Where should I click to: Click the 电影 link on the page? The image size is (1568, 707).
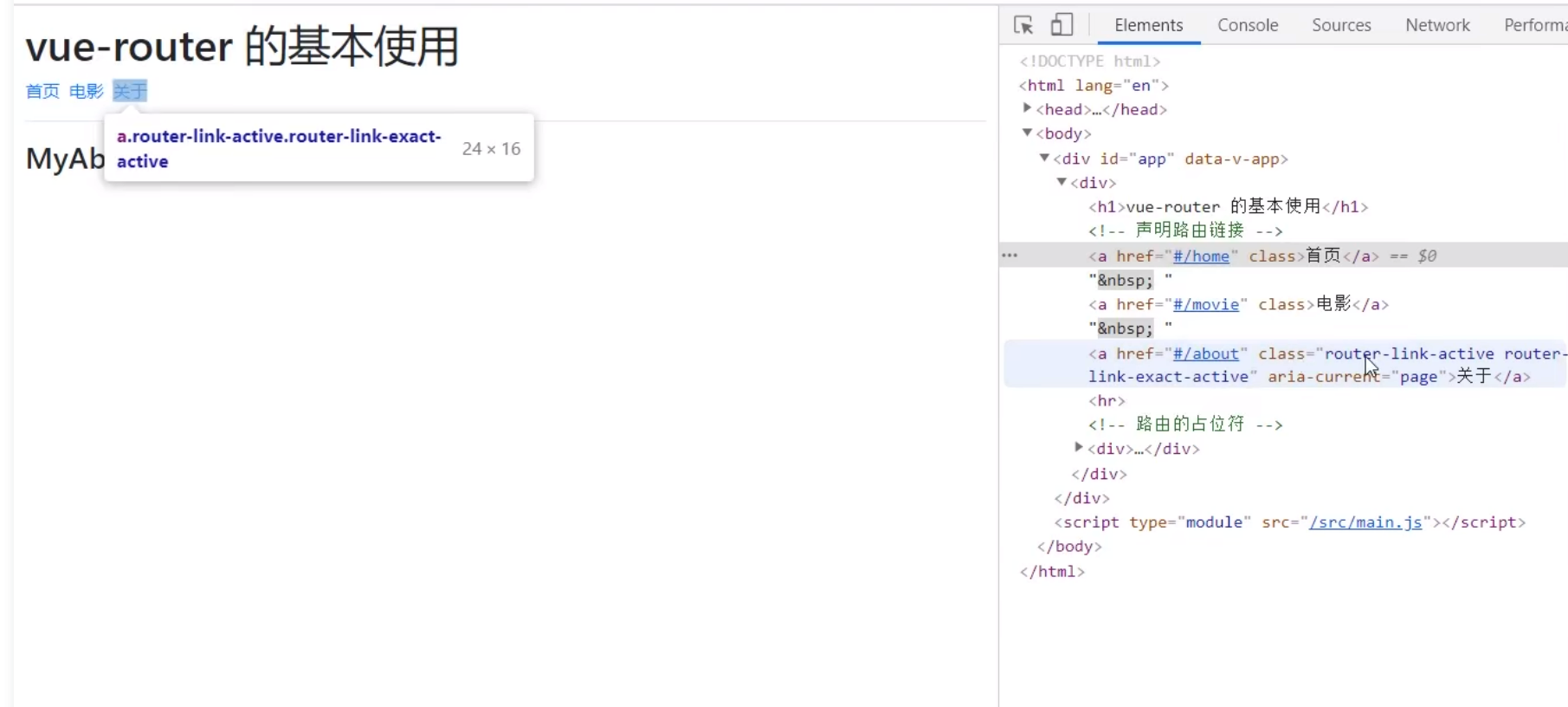[x=86, y=91]
